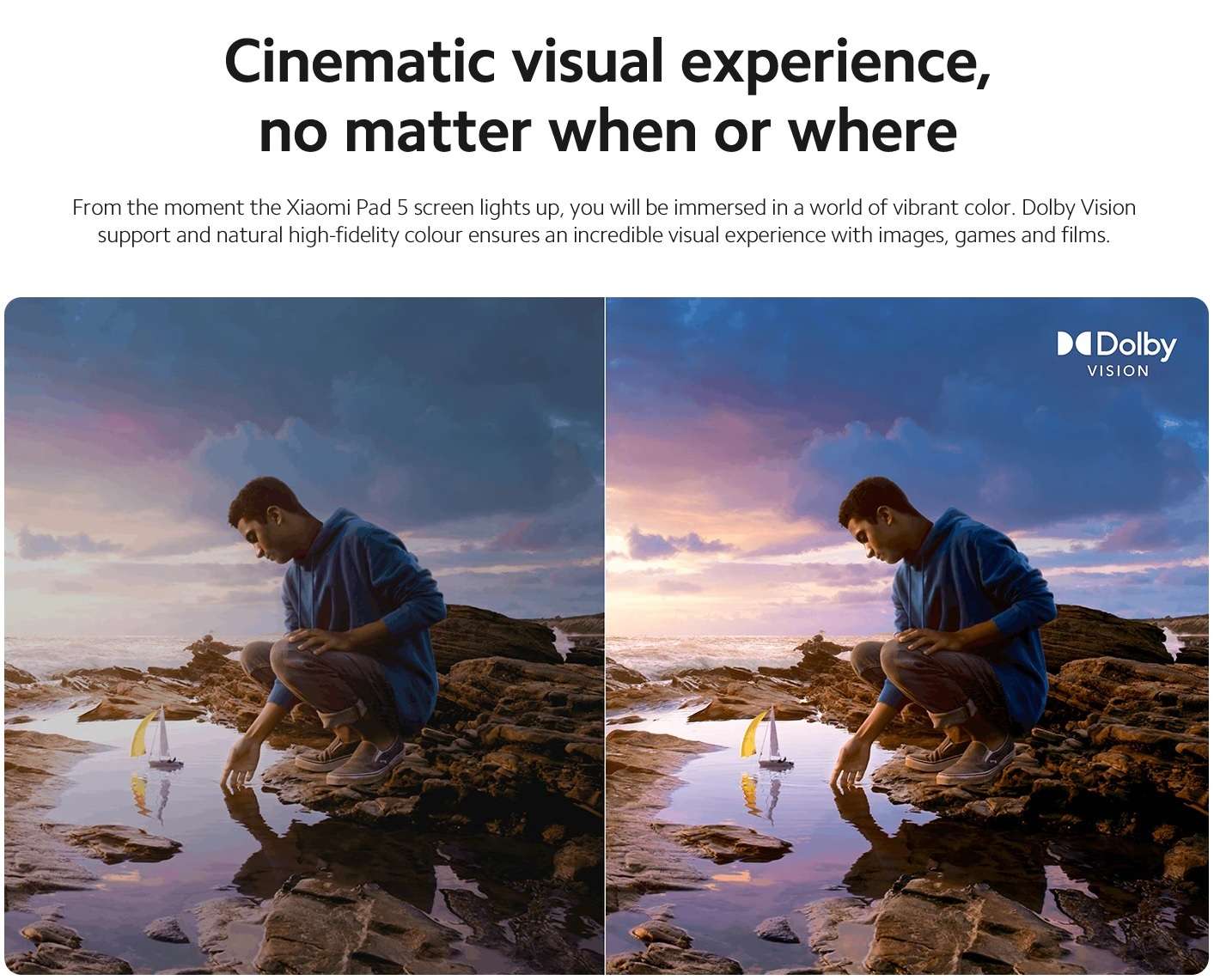Click the yellow sailboat in right image
Image resolution: width=1214 pixels, height=980 pixels.
click(x=763, y=736)
